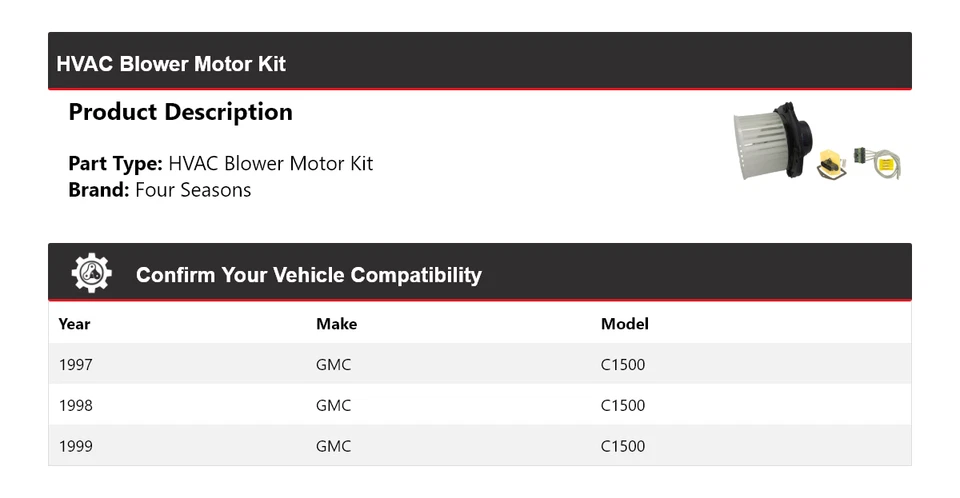Click the Model column header
The width and height of the screenshot is (960, 498).
coord(624,324)
